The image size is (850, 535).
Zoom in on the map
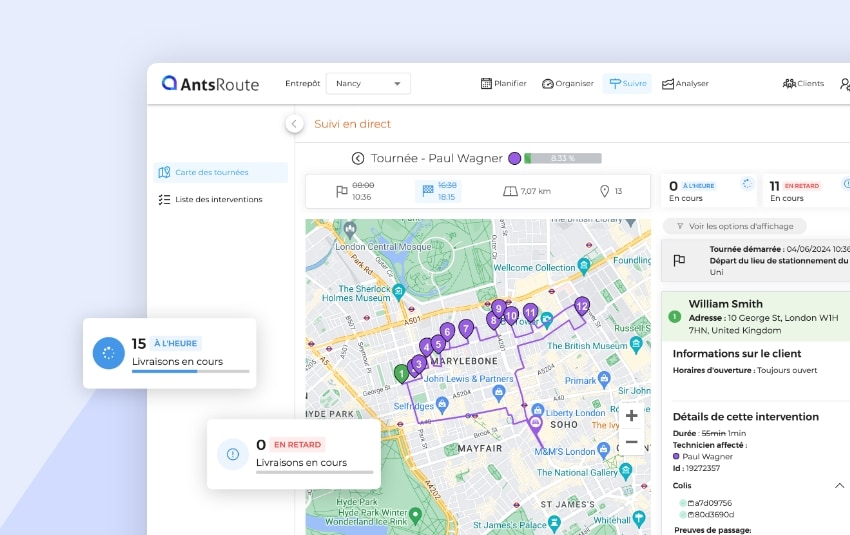pos(631,416)
